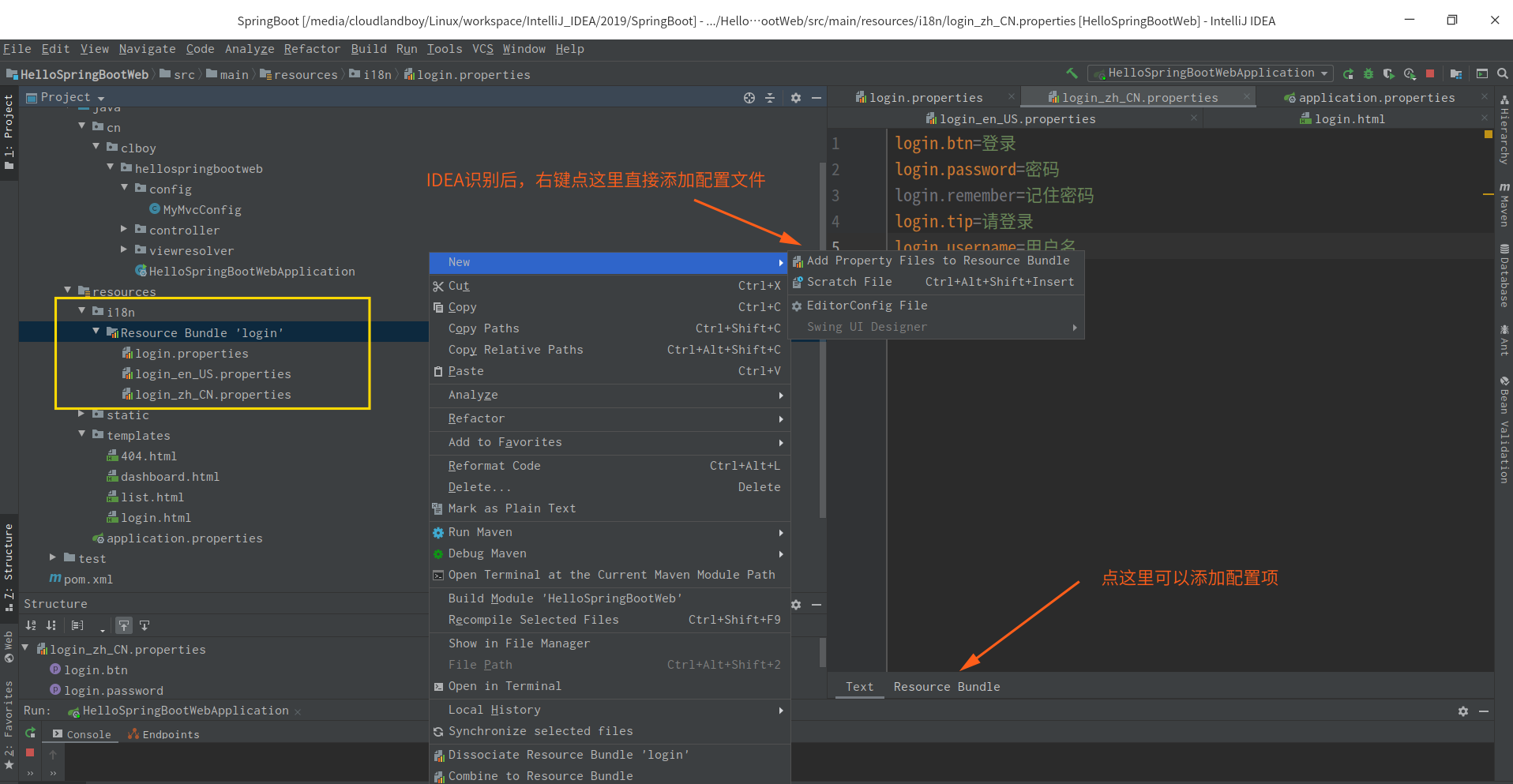Screen dimensions: 1513x784
Task: Click the build hammer icon
Action: click(1072, 73)
